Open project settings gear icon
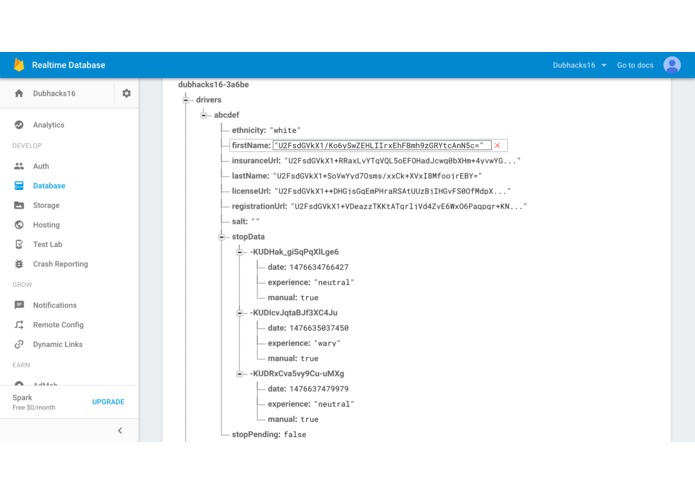The image size is (695, 494). pos(126,93)
